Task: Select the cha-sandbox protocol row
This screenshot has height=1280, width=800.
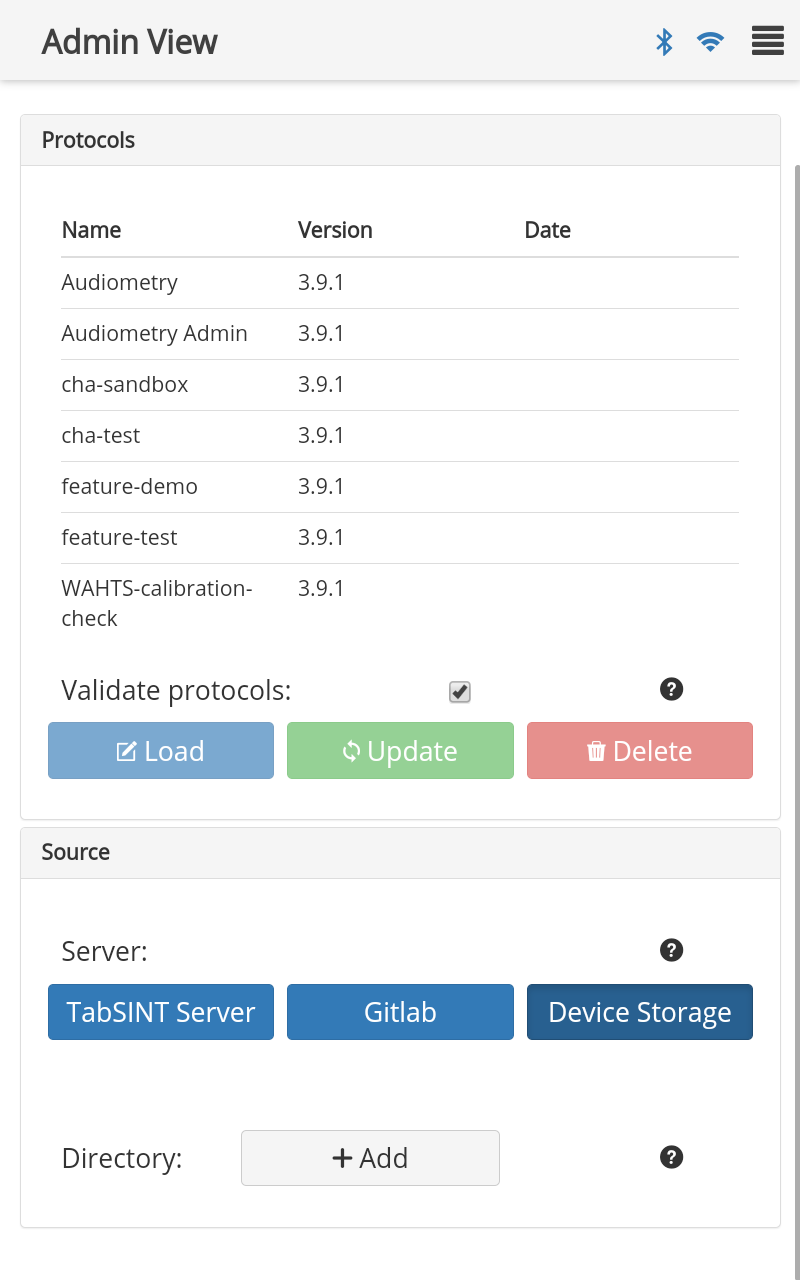Action: click(x=400, y=385)
